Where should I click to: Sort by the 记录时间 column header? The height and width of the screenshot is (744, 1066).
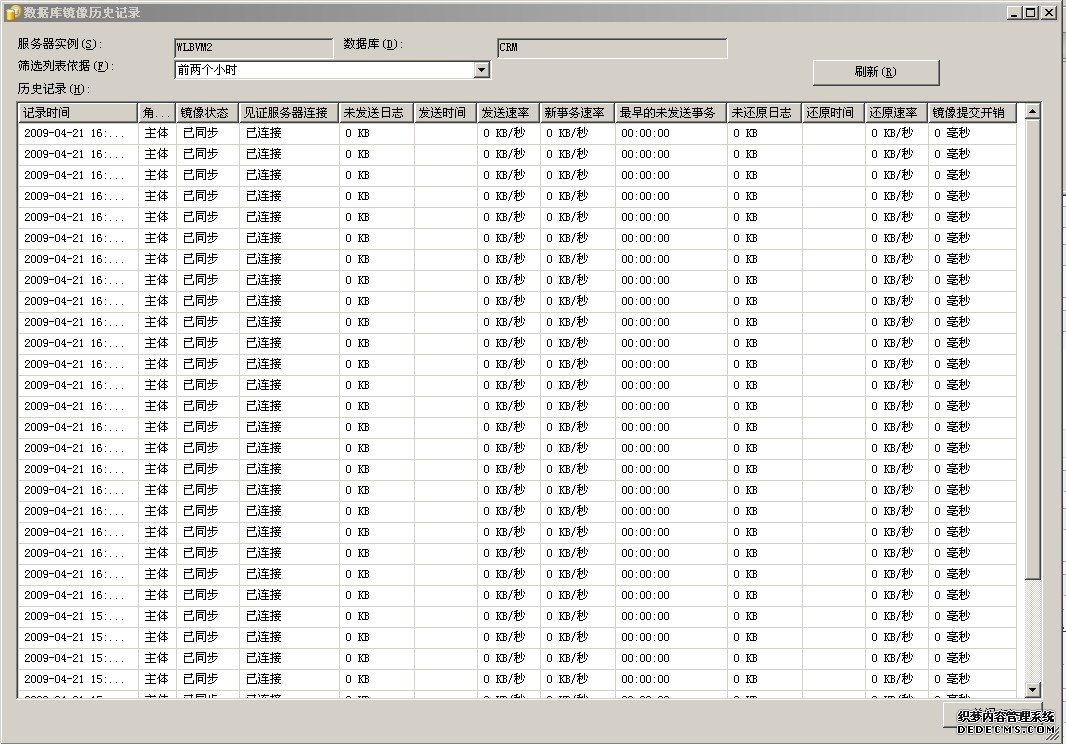[78, 113]
